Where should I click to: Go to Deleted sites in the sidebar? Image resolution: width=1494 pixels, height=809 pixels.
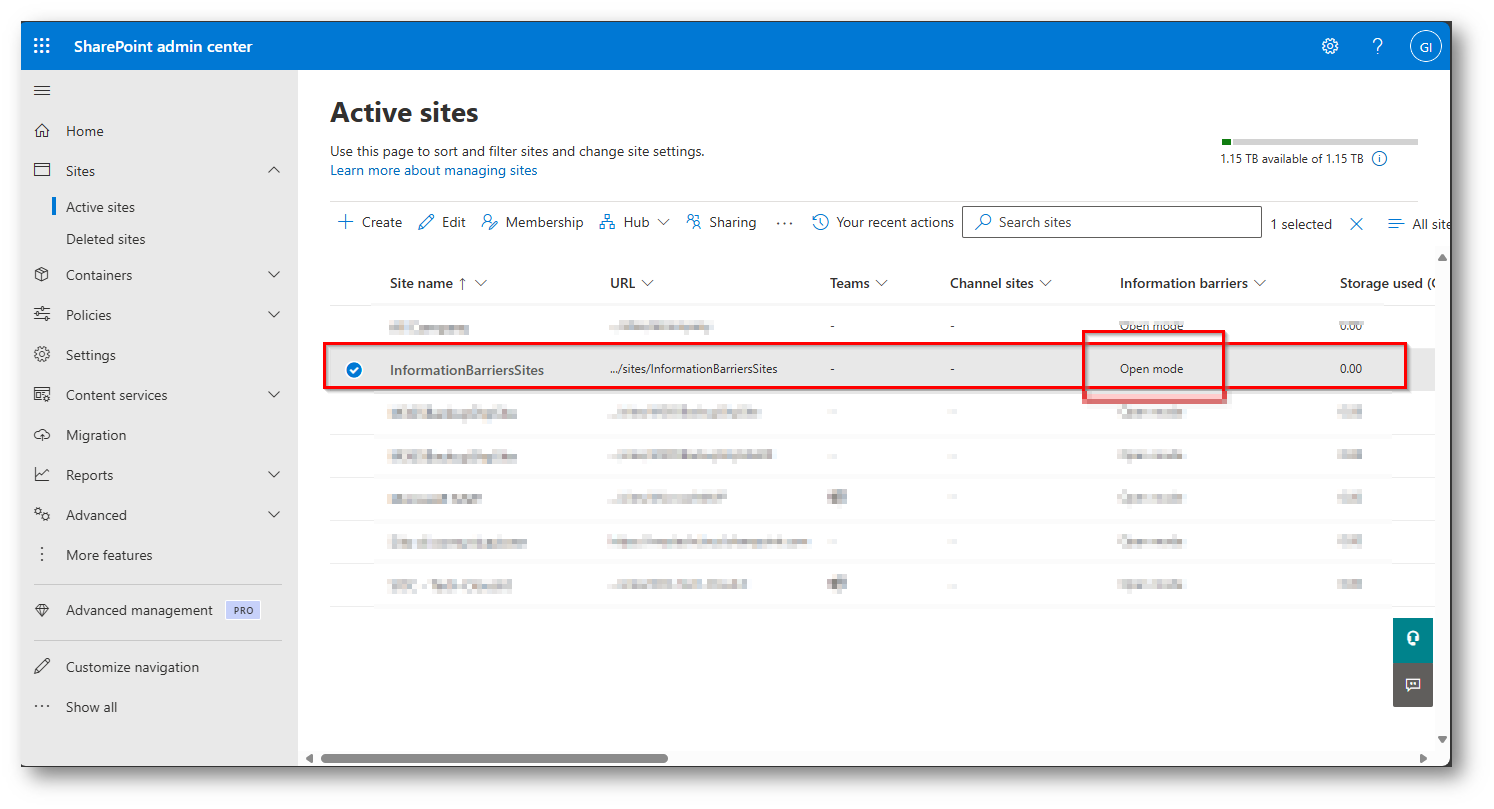(106, 239)
